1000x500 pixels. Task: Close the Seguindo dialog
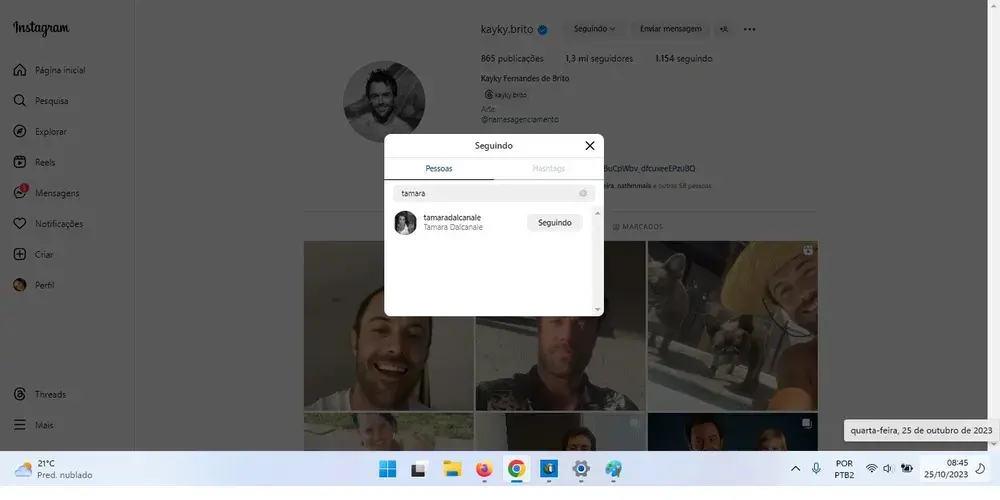(589, 146)
